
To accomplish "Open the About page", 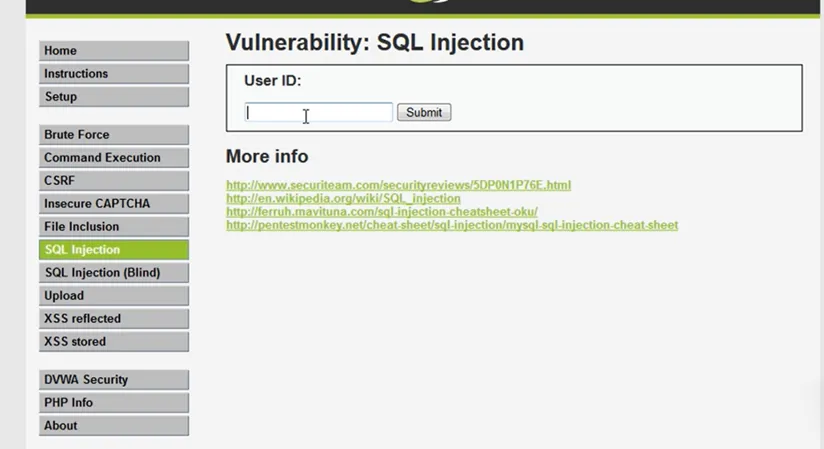I will 113,426.
